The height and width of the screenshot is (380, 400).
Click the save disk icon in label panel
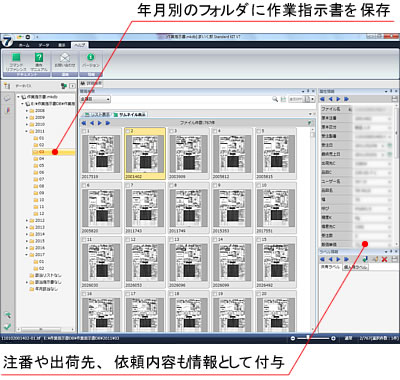(394, 259)
